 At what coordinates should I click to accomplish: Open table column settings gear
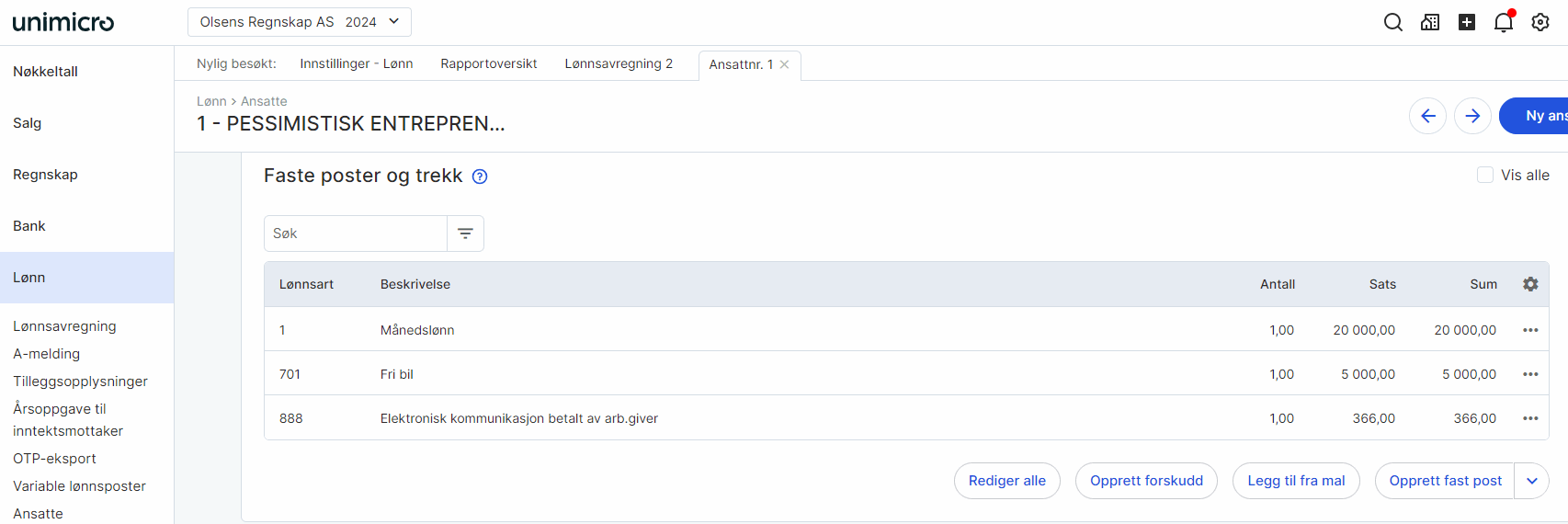point(1530,284)
